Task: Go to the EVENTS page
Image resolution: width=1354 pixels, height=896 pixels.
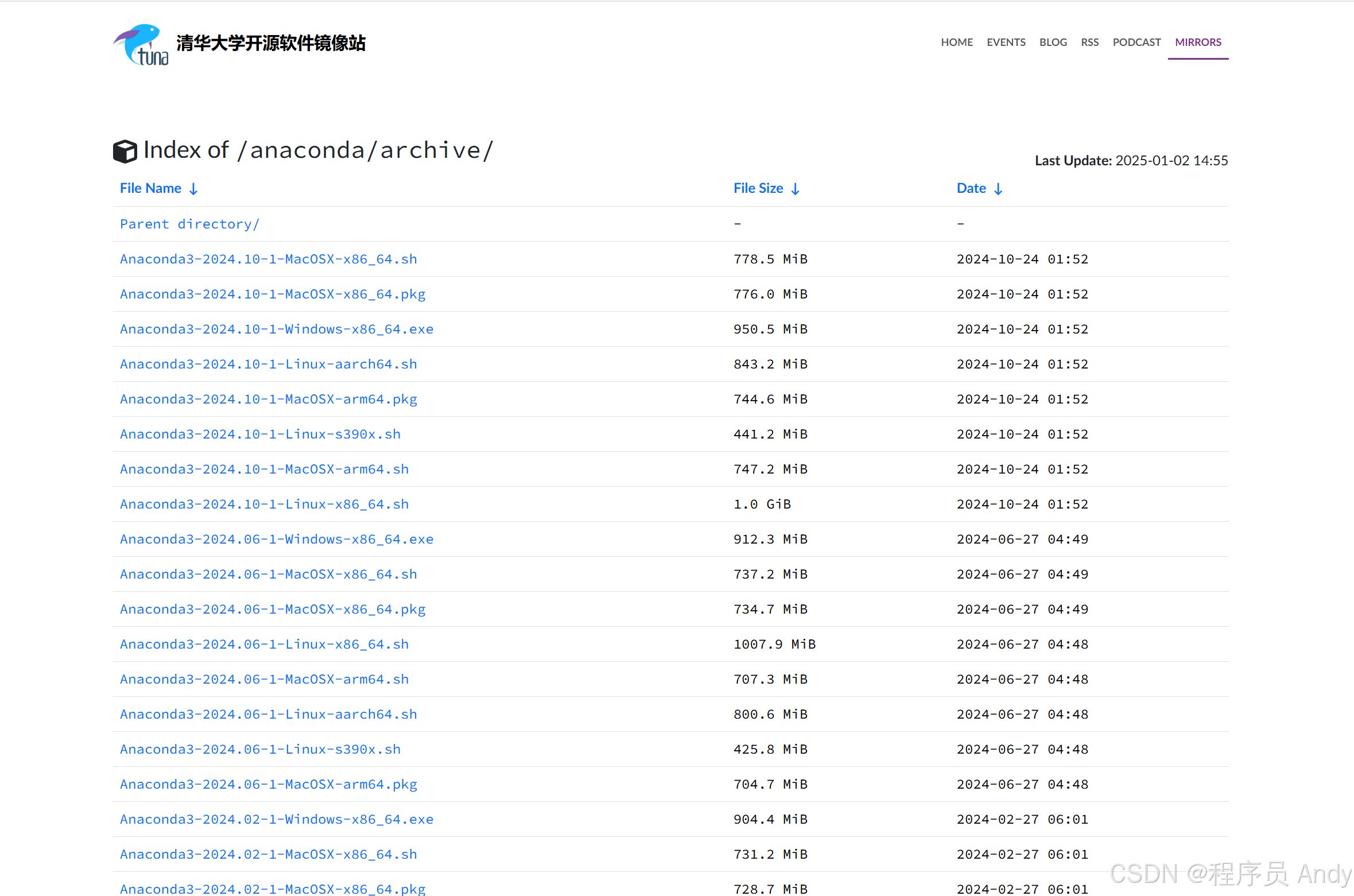Action: point(1006,42)
